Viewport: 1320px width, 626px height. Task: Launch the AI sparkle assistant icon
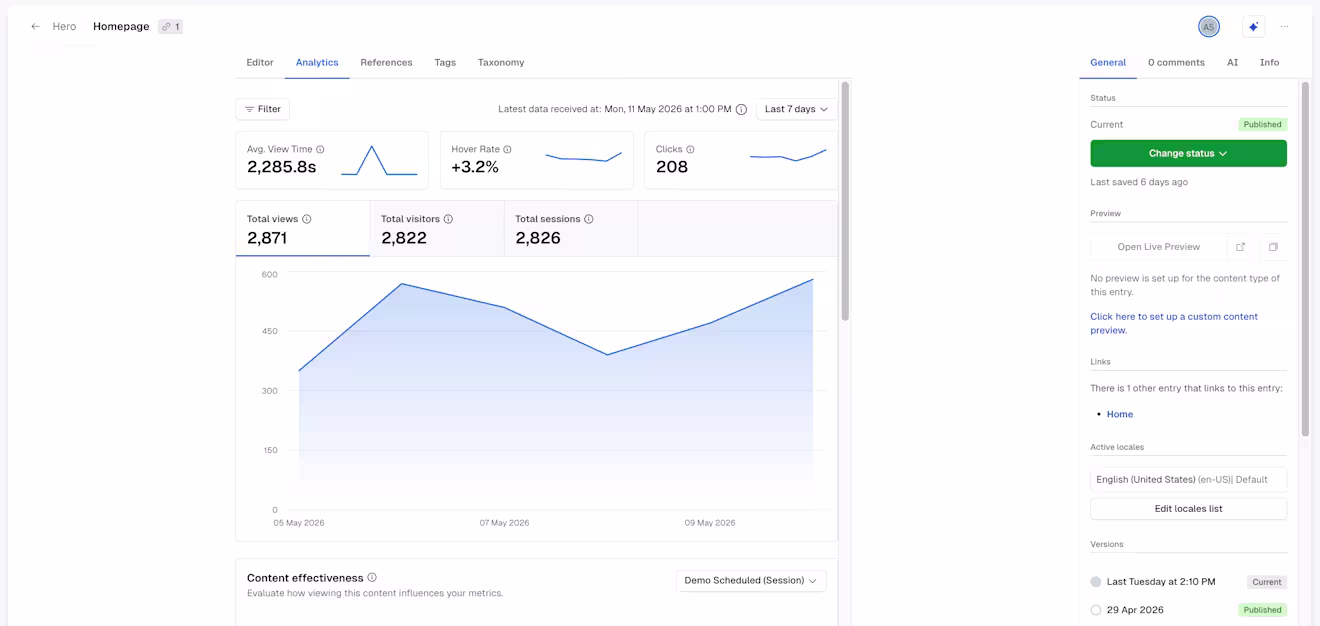[x=1253, y=27]
